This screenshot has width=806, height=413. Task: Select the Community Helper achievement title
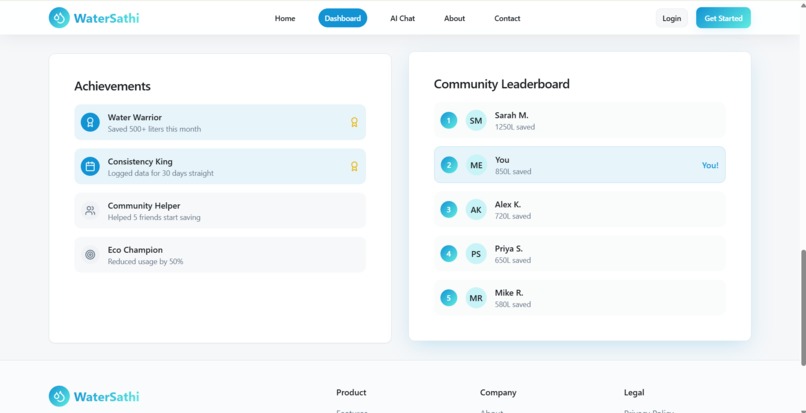coord(144,206)
